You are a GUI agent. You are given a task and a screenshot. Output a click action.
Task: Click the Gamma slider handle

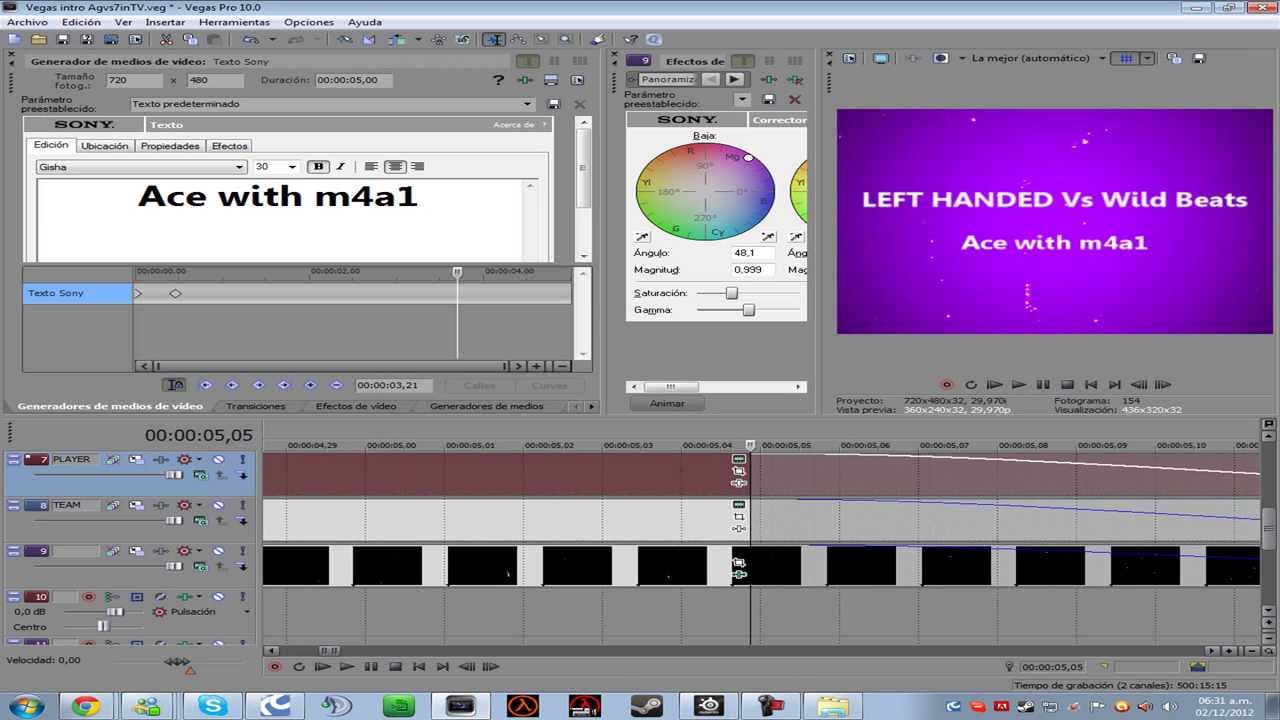pyautogui.click(x=748, y=310)
